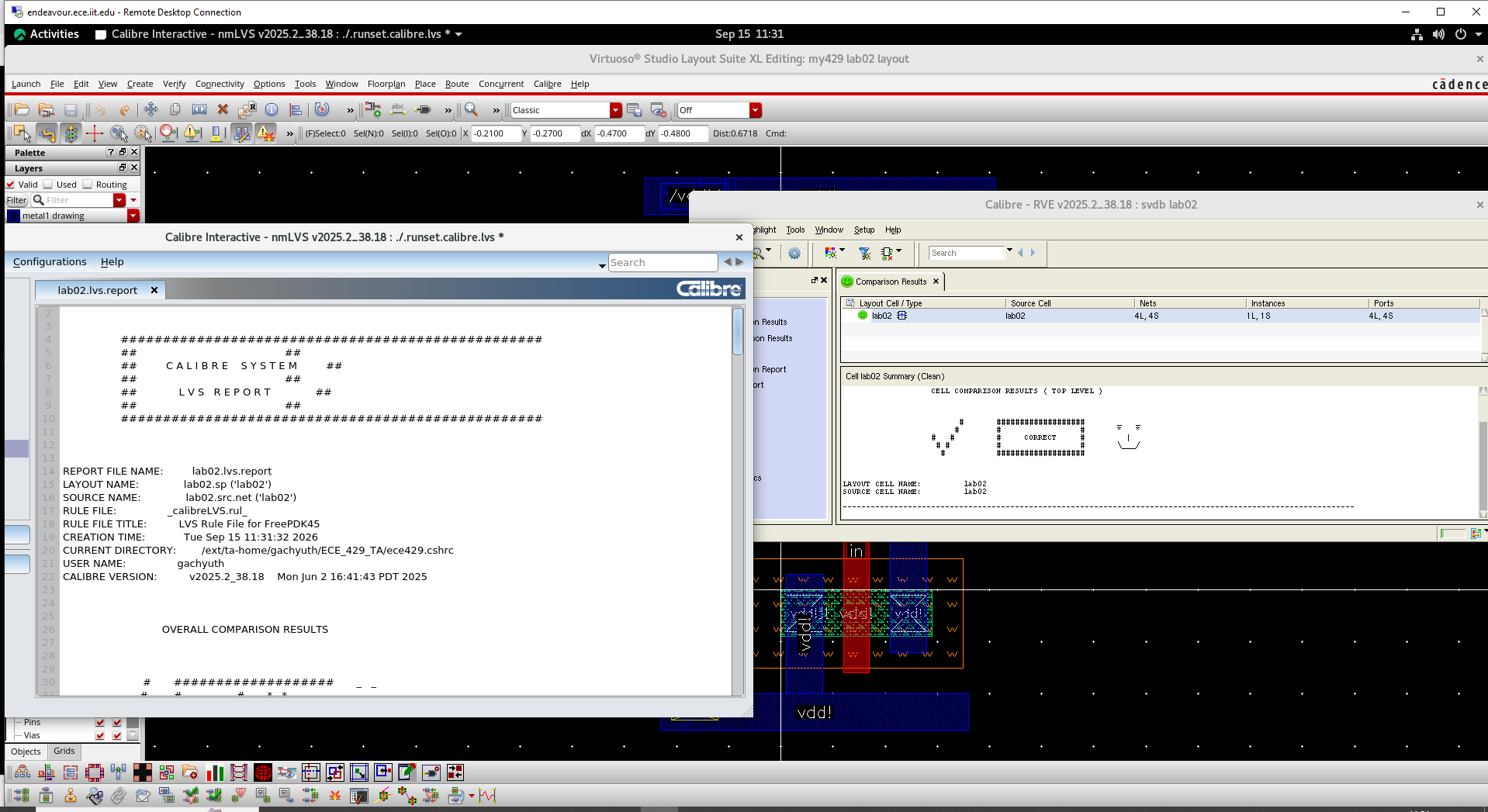Close the Comparison Results tab in RVE
This screenshot has width=1488, height=812.
(936, 282)
